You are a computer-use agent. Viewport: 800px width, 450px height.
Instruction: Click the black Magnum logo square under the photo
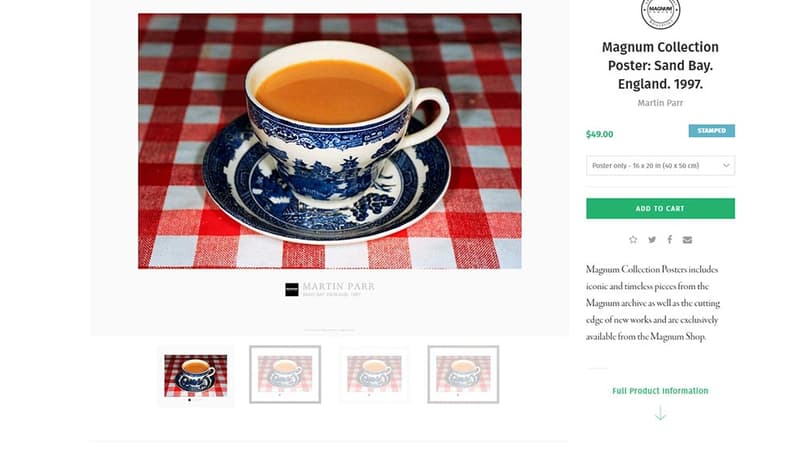(x=291, y=289)
